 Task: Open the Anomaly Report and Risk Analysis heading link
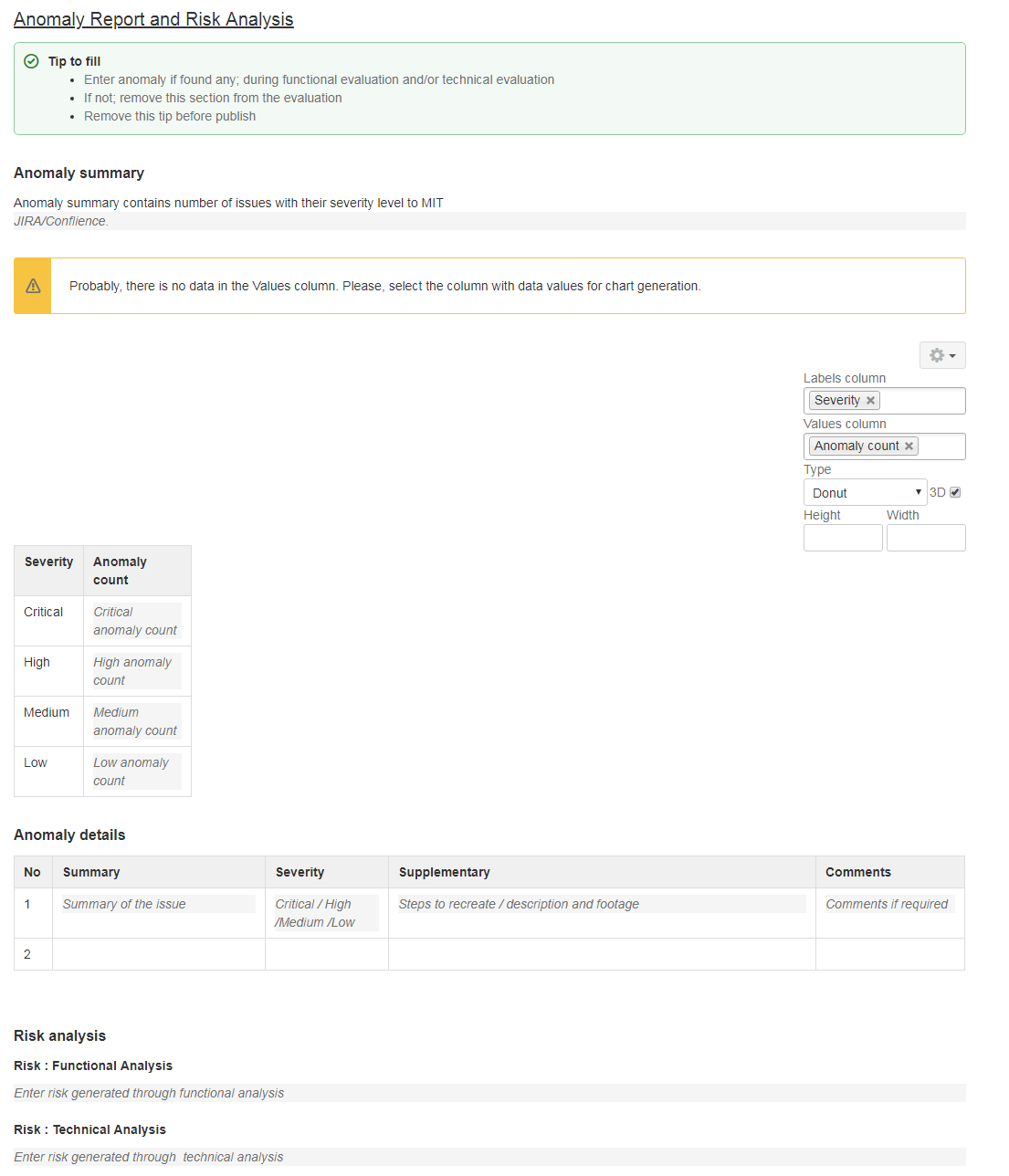(153, 19)
